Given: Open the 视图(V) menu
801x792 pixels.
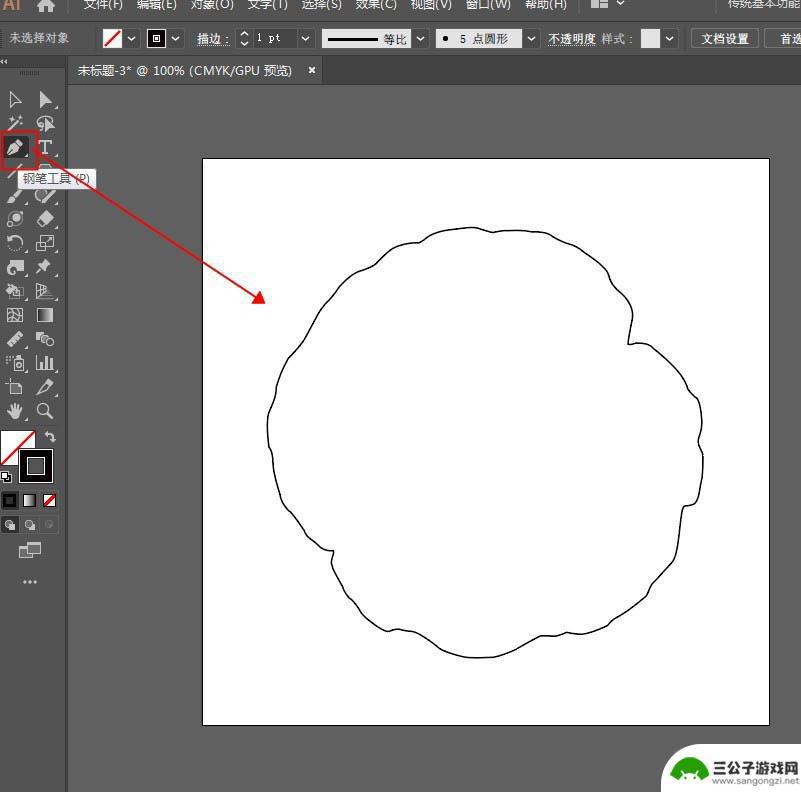Looking at the screenshot, I should pos(431,4).
